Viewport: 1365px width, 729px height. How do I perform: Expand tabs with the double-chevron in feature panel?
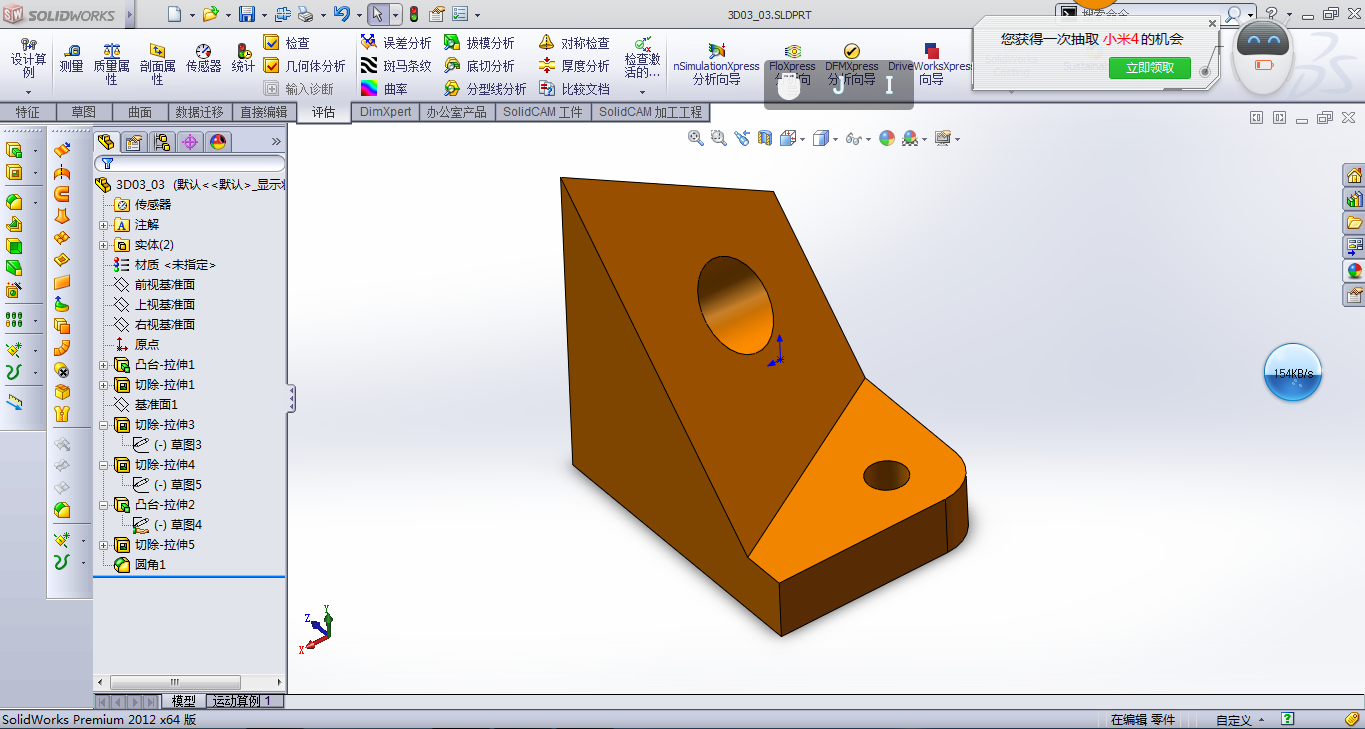pos(277,142)
